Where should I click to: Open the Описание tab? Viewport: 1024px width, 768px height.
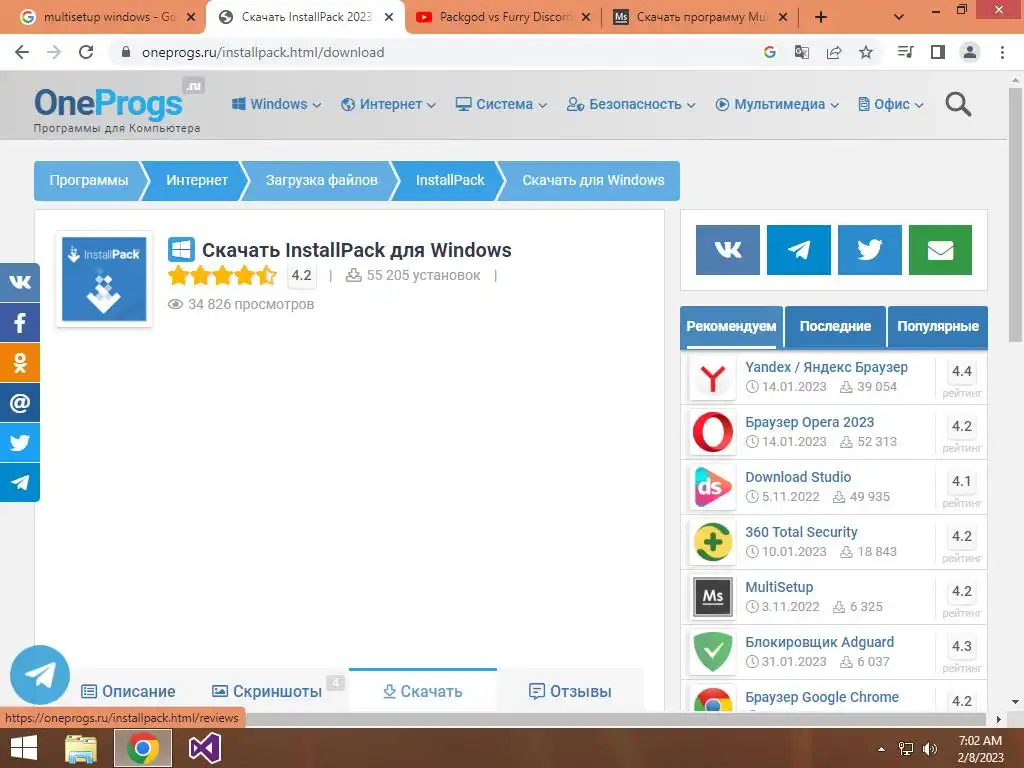click(x=129, y=691)
